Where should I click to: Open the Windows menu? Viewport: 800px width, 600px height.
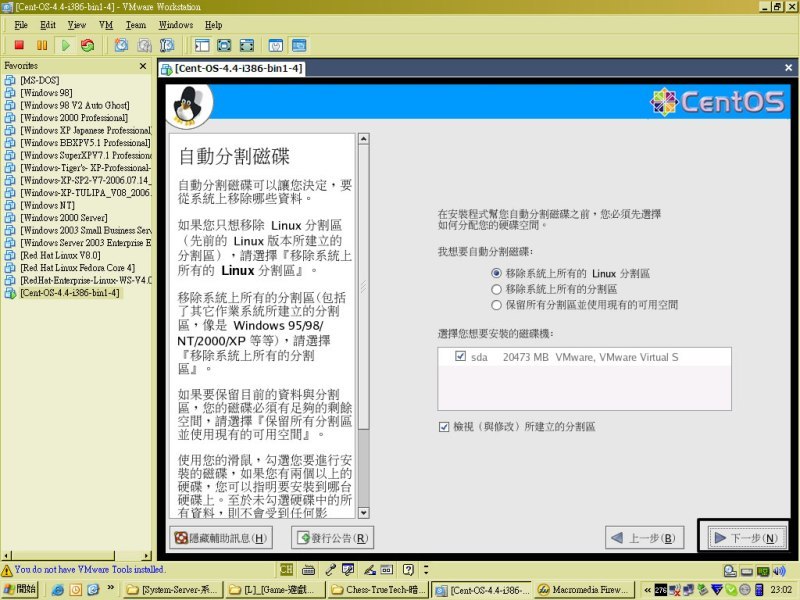176,25
